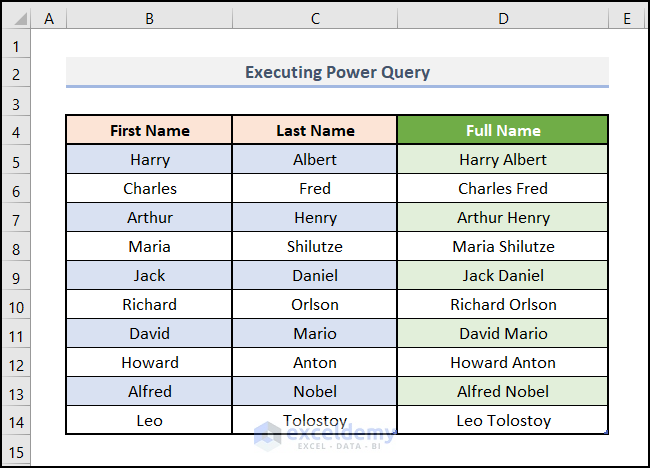Click the 'Shilutze' last name cell
The width and height of the screenshot is (650, 468).
point(315,246)
